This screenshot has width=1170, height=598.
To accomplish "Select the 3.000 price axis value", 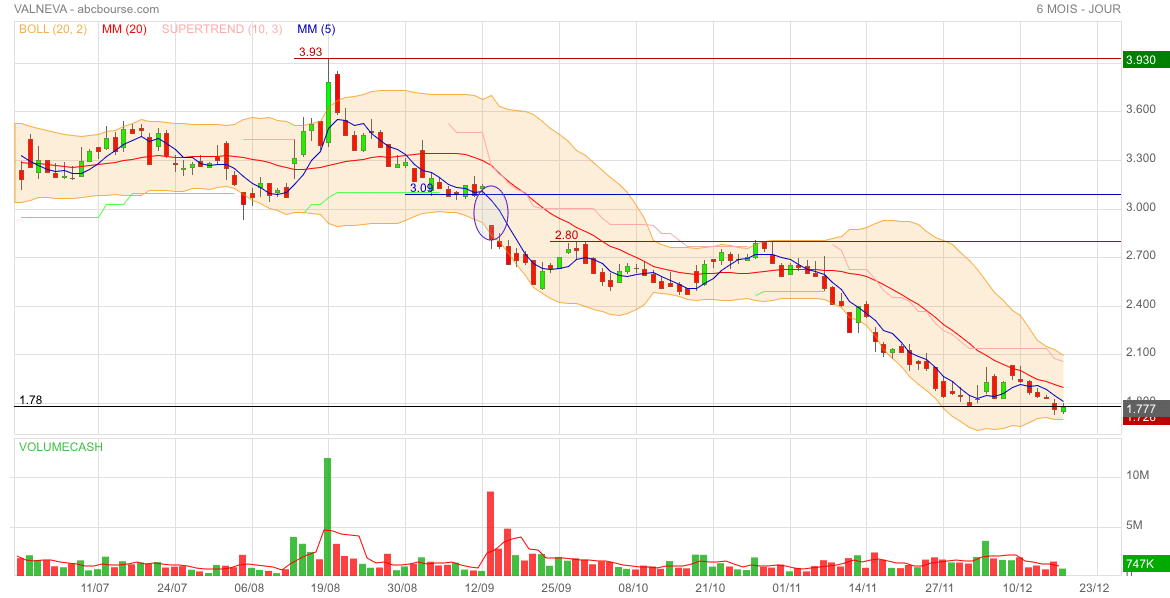I will [x=1141, y=208].
